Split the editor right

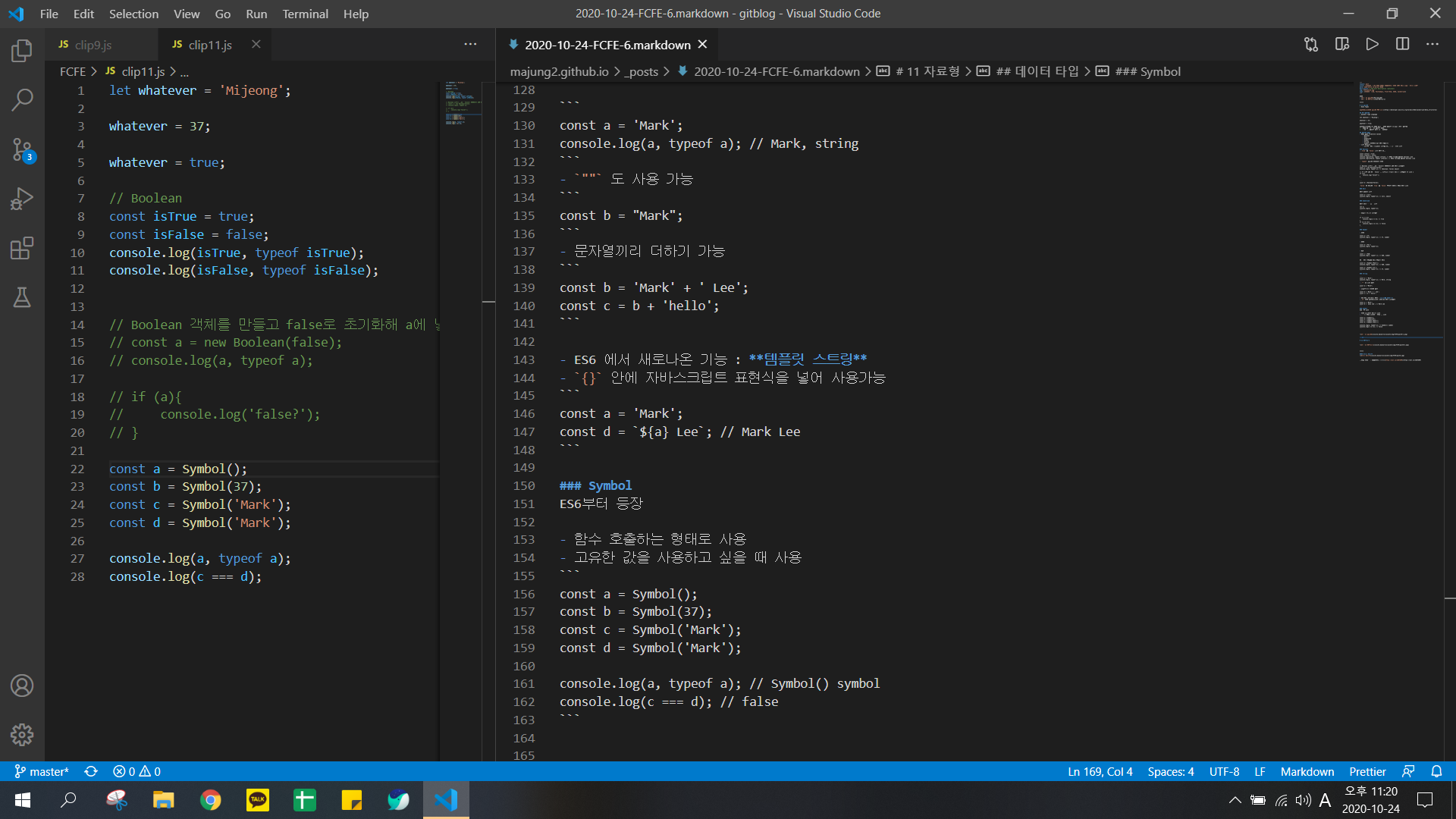[1402, 45]
